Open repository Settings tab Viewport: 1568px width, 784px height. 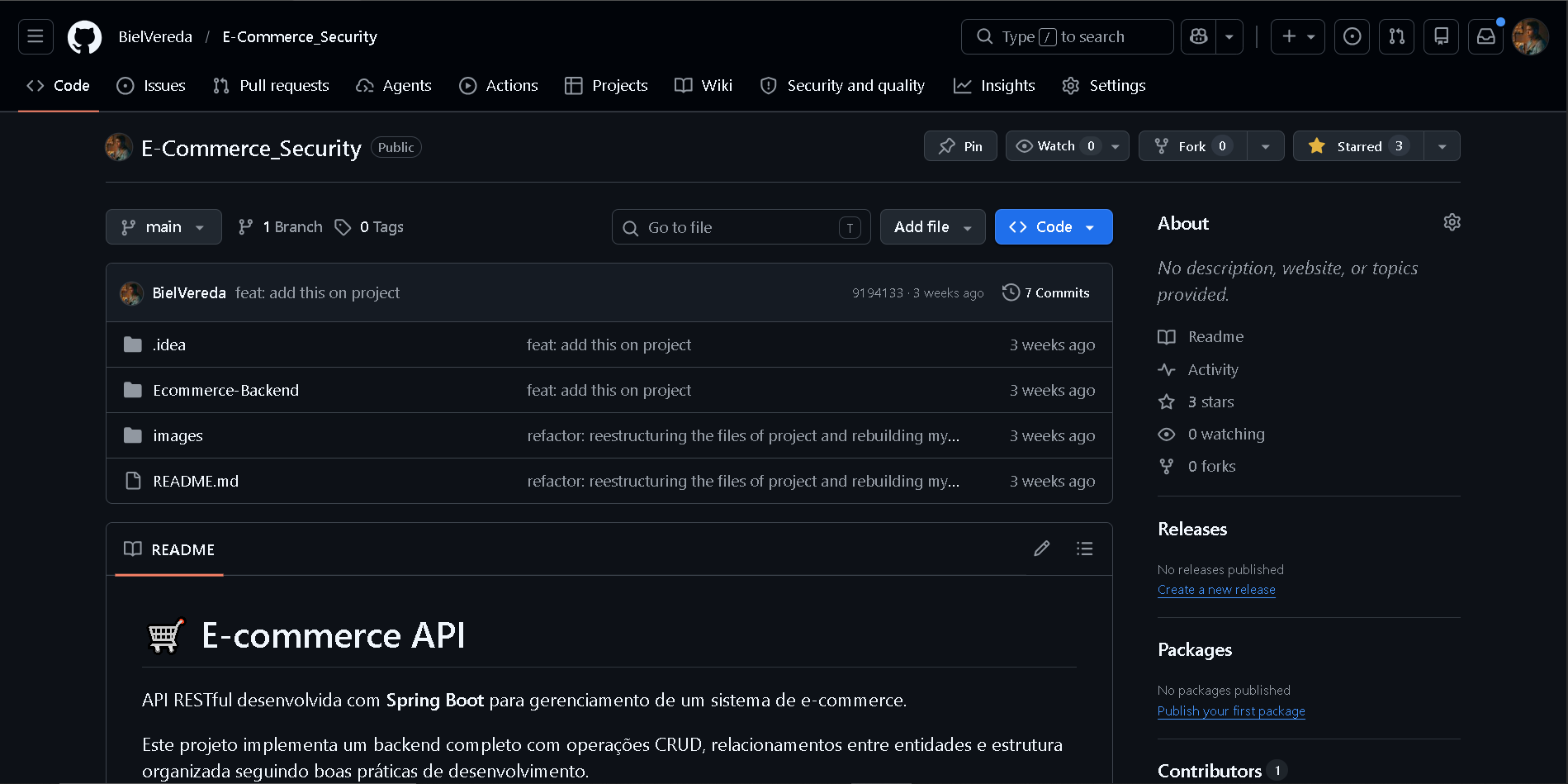[x=1104, y=85]
